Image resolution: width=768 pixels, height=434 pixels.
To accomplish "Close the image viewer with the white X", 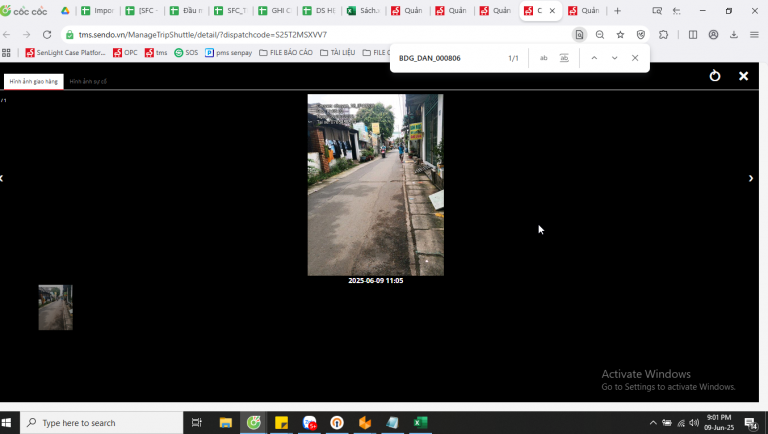I will [x=744, y=76].
